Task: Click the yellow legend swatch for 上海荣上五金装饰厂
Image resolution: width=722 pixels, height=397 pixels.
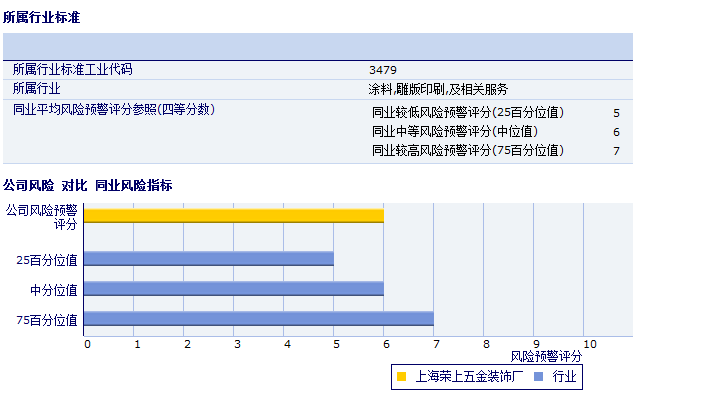Action: pos(401,377)
